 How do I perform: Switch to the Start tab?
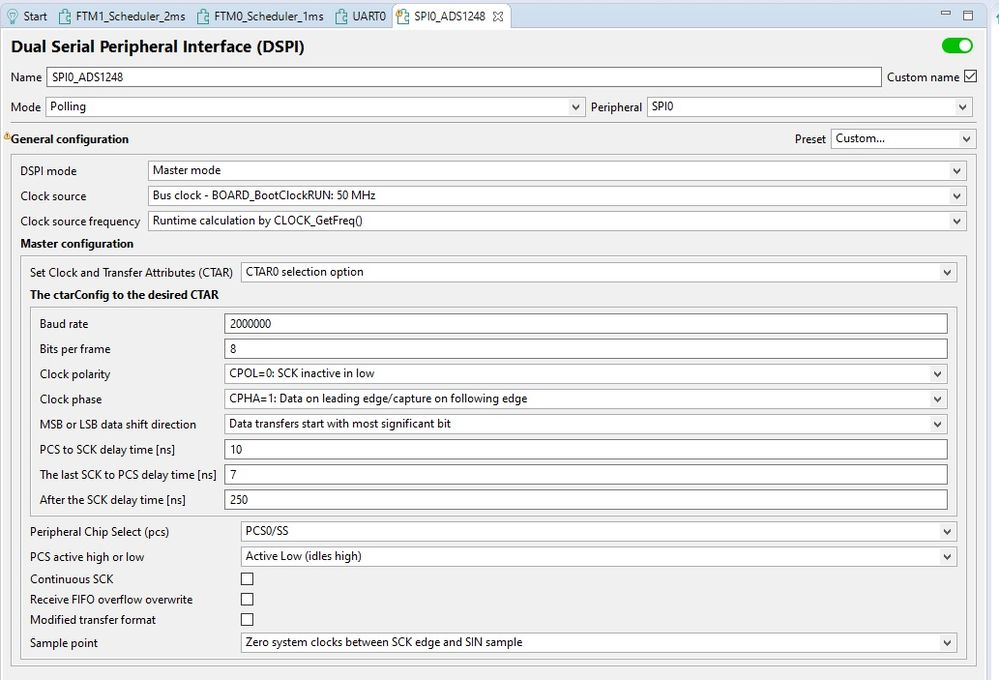(27, 16)
